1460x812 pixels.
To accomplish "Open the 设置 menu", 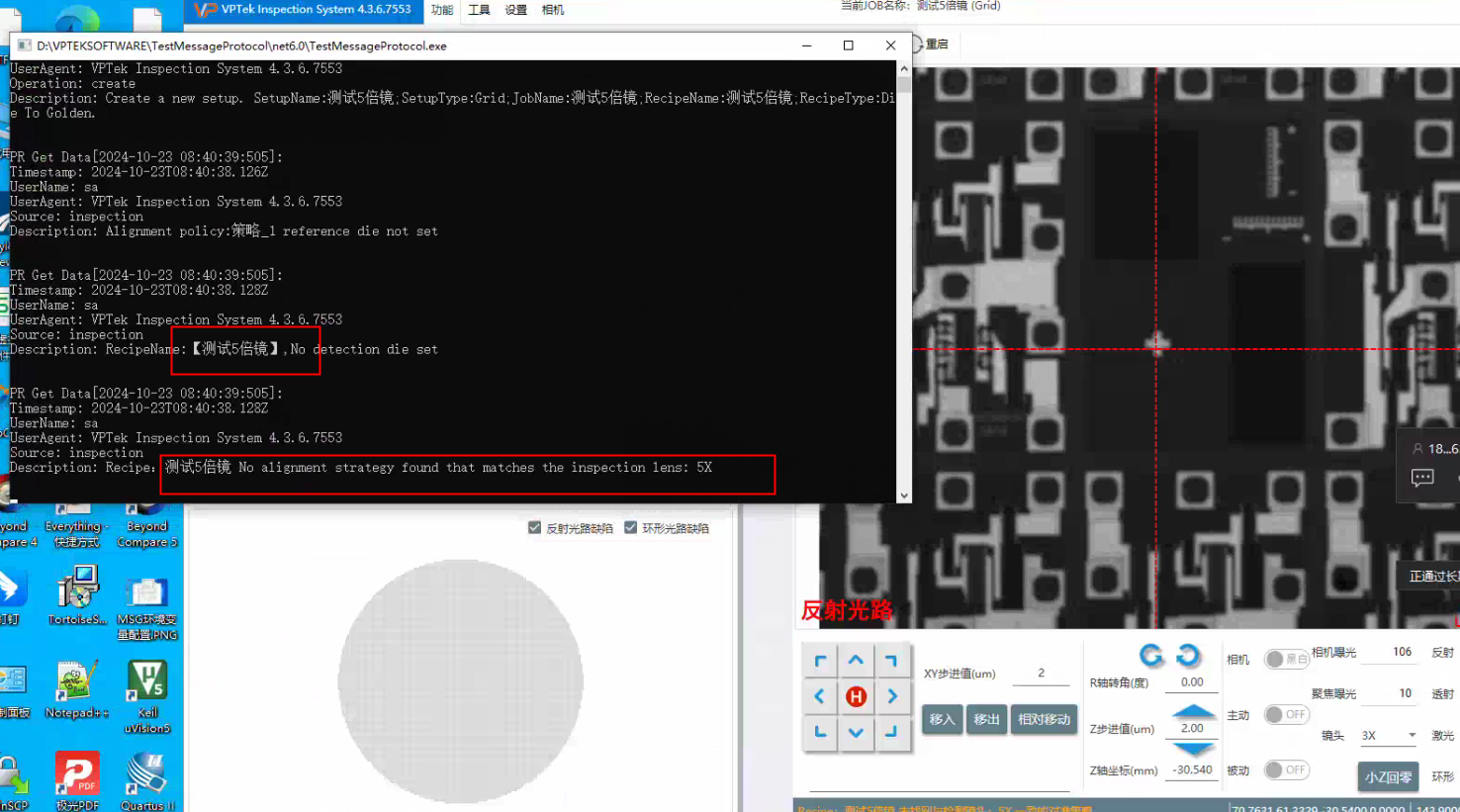I will coord(515,10).
